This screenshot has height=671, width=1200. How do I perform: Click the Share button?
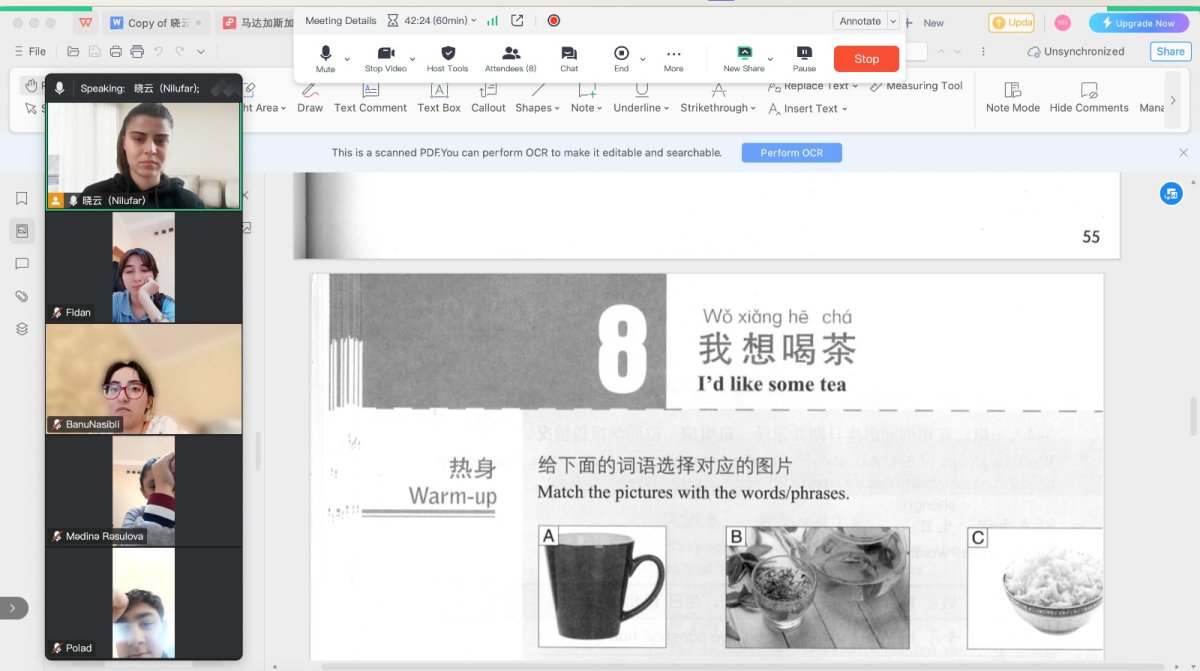(1169, 51)
